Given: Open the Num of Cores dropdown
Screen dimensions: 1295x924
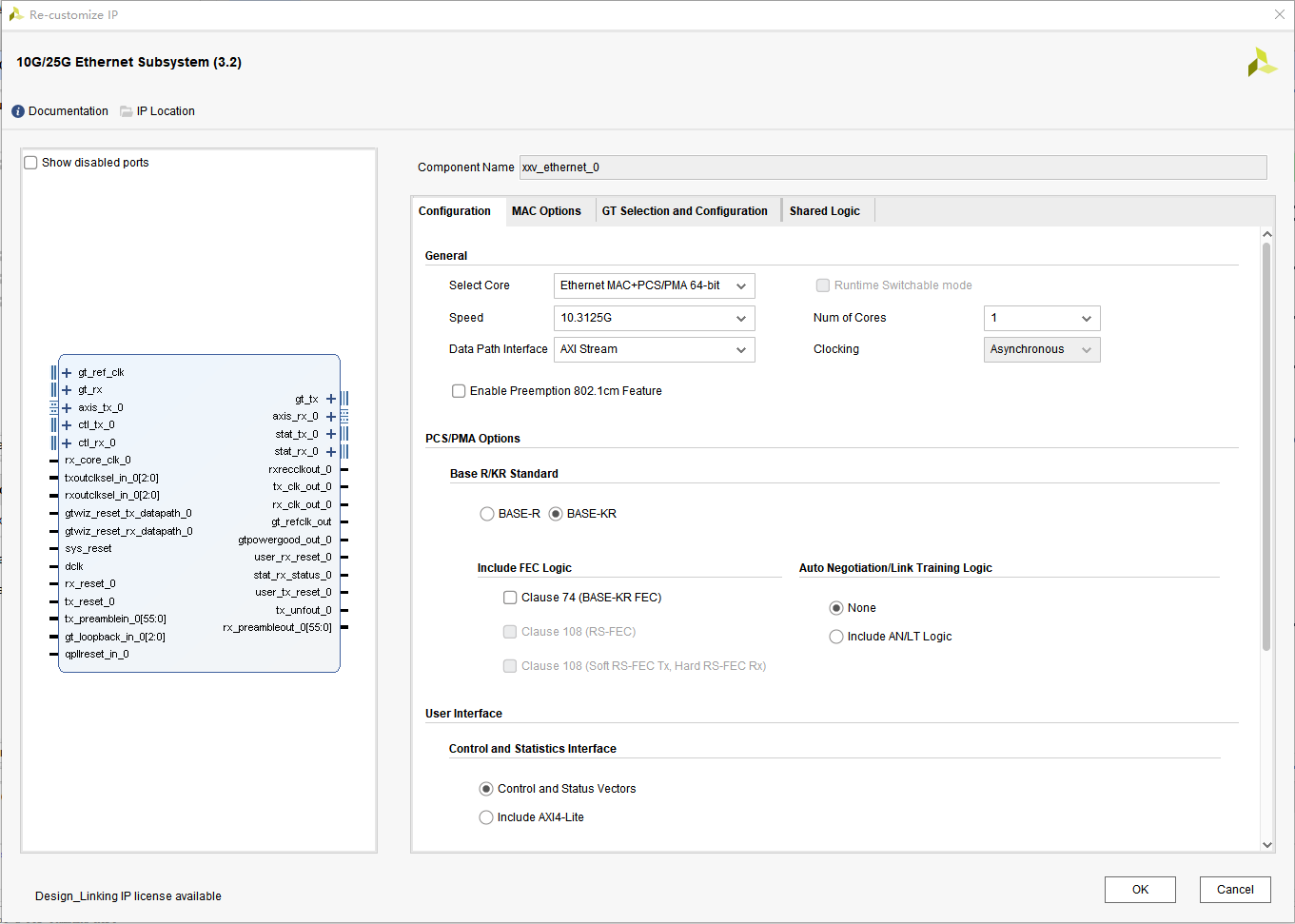Looking at the screenshot, I should click(1041, 318).
